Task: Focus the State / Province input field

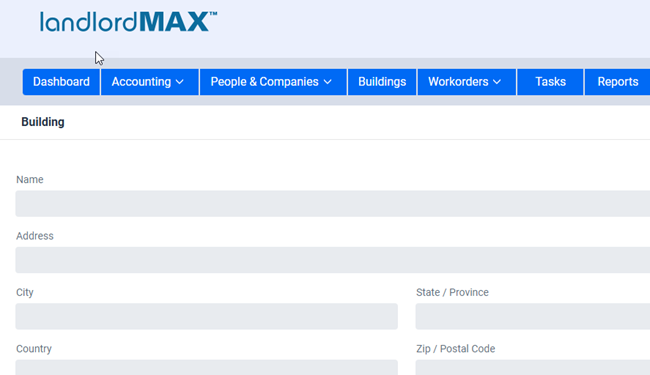Action: (533, 316)
